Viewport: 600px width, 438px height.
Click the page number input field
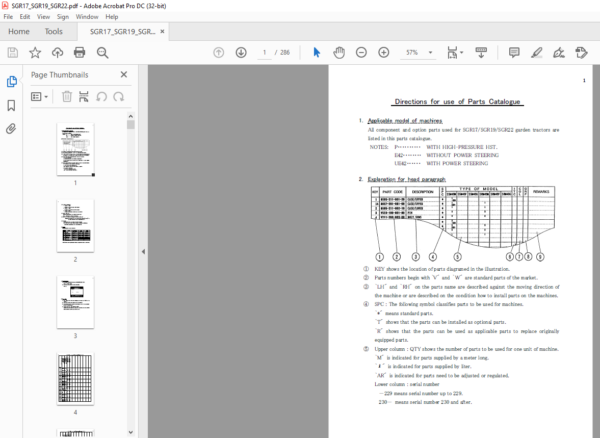coord(264,52)
